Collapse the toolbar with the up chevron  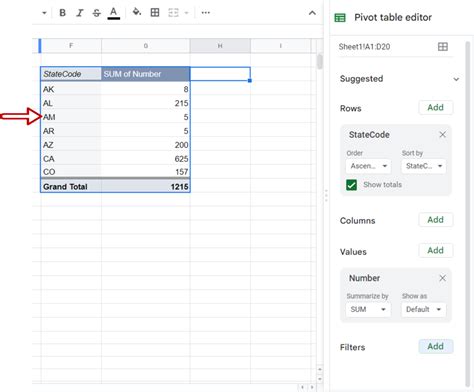(312, 13)
